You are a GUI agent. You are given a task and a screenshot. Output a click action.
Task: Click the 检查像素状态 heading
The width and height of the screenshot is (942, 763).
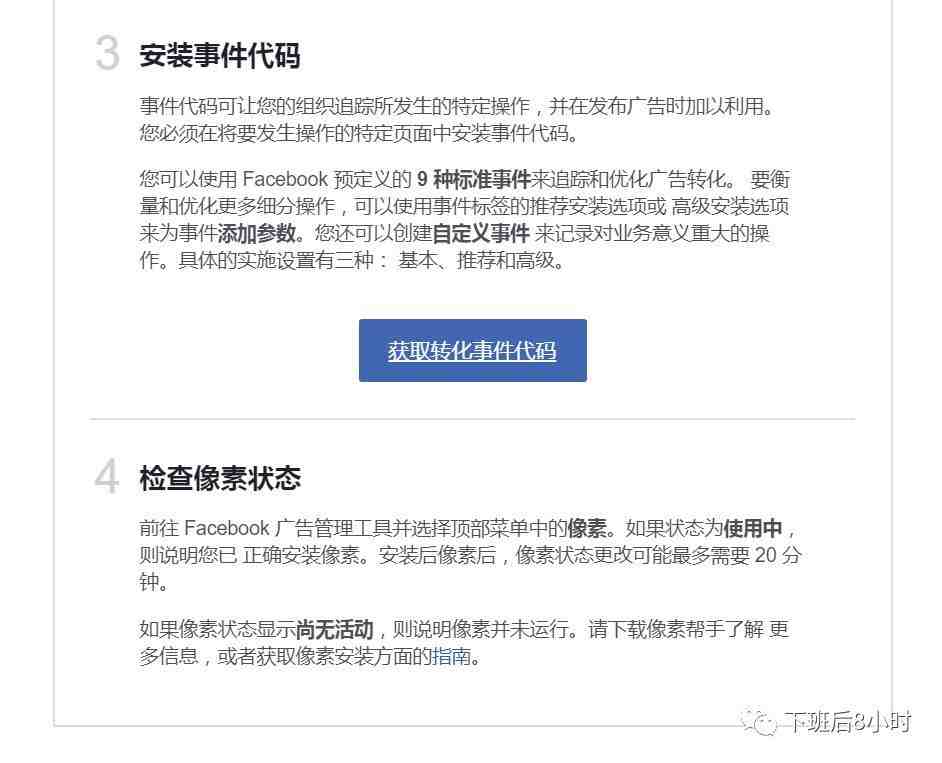[220, 479]
